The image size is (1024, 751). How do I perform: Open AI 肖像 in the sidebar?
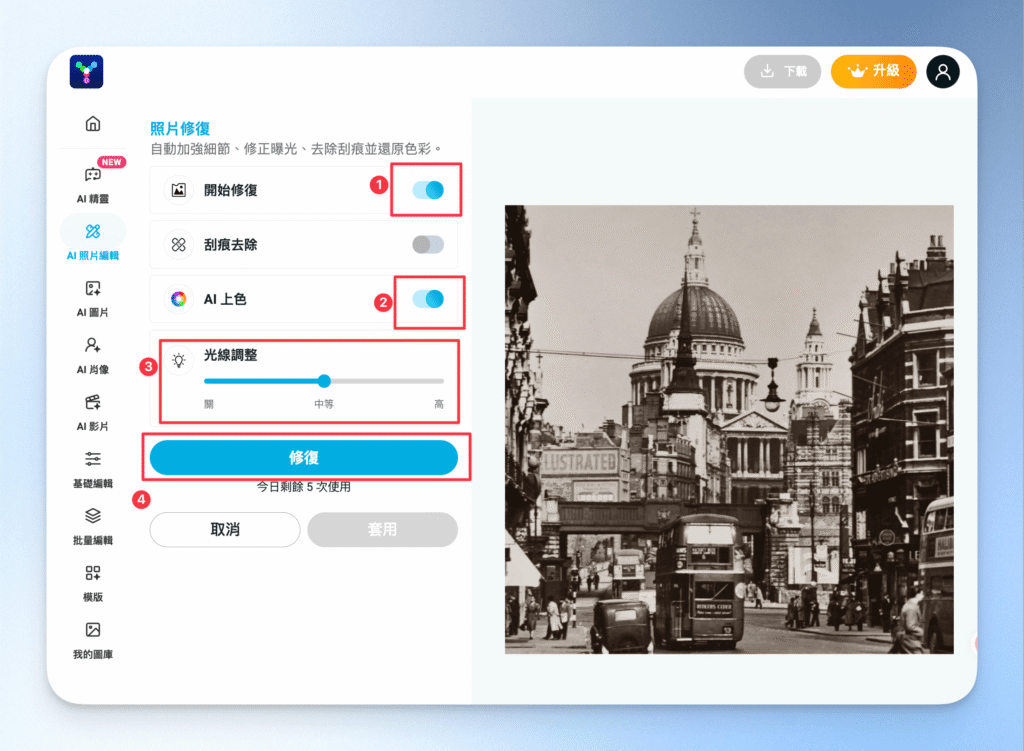coord(93,356)
